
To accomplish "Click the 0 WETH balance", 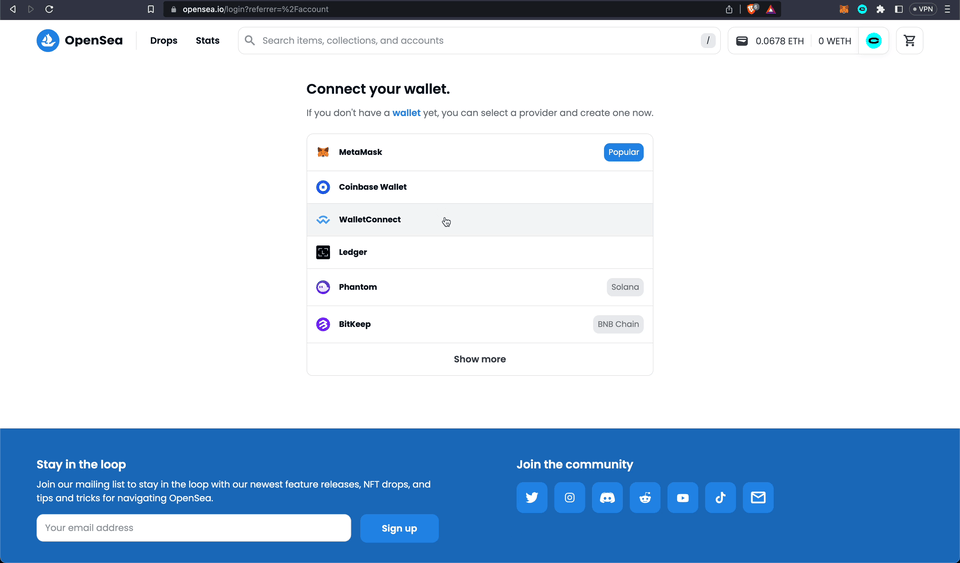I will (x=834, y=41).
